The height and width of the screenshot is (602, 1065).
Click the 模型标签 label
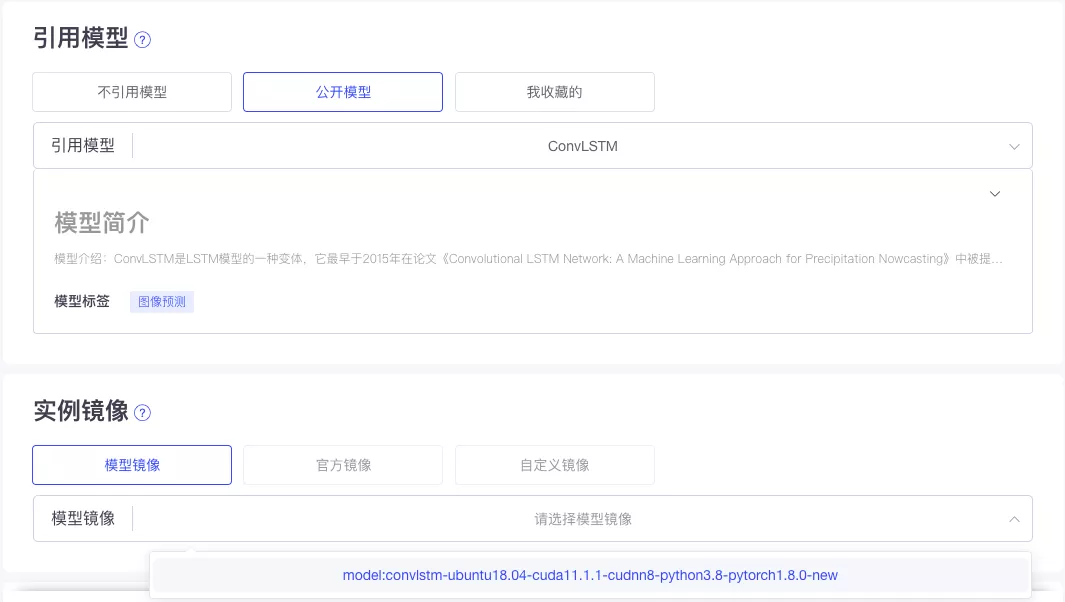81,301
